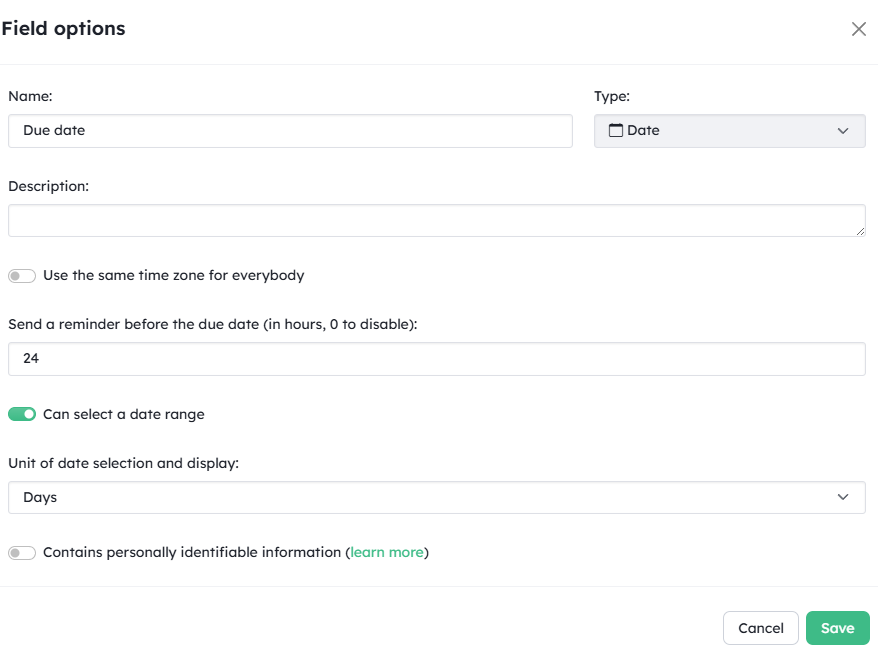
Task: Click the Days option in unit selector
Action: coord(40,497)
